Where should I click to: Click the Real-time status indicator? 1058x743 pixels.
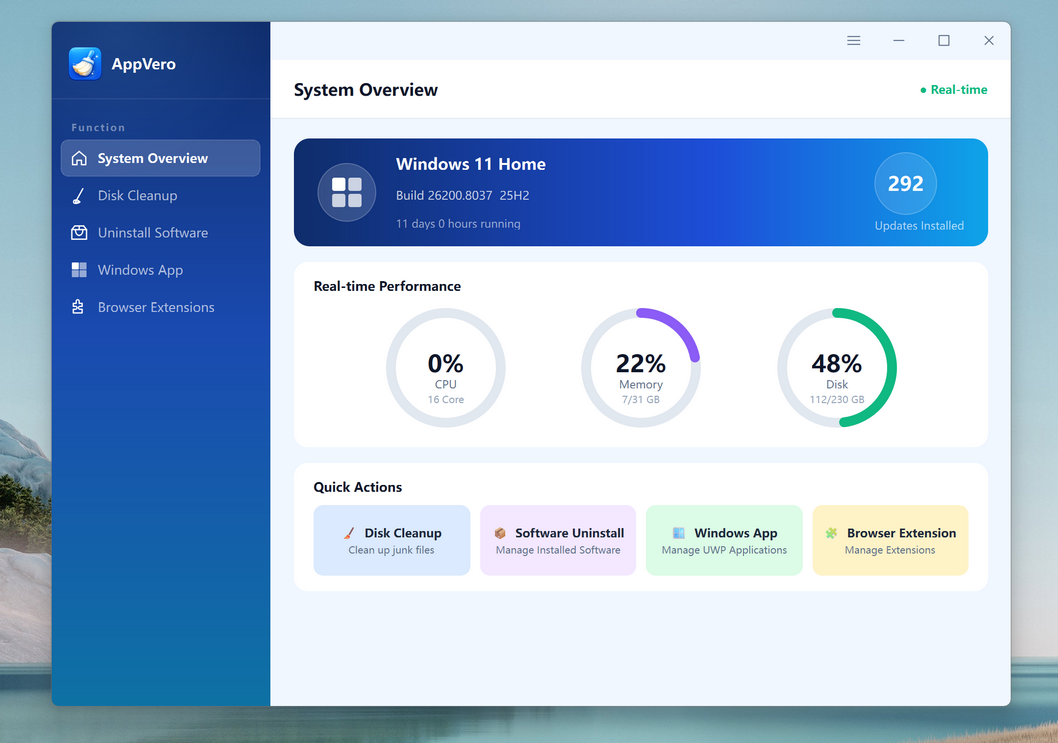coord(954,90)
